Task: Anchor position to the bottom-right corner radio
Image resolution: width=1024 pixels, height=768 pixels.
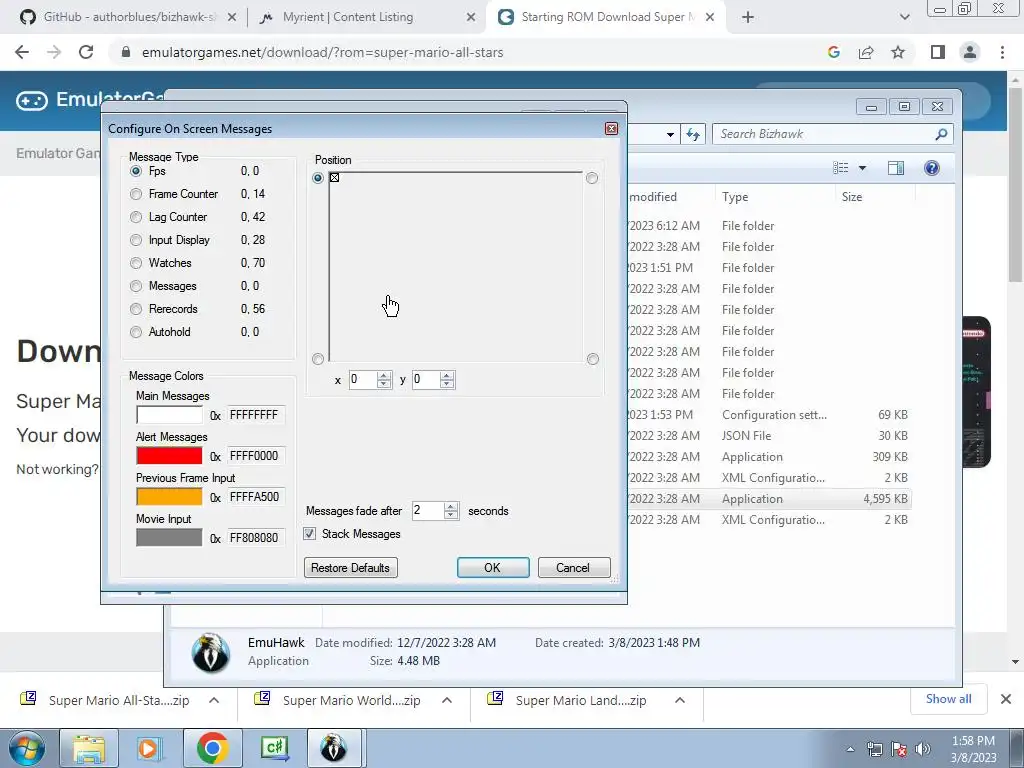Action: (x=592, y=359)
